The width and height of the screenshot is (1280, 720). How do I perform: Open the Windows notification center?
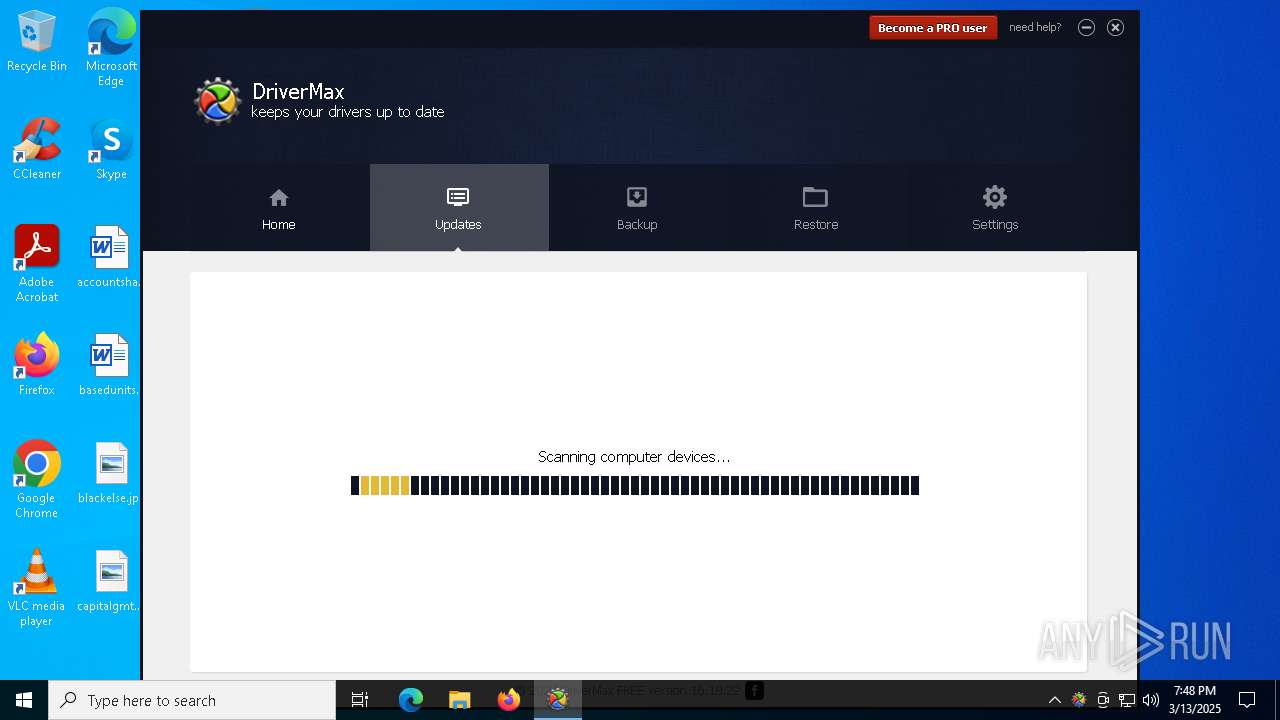tap(1247, 700)
